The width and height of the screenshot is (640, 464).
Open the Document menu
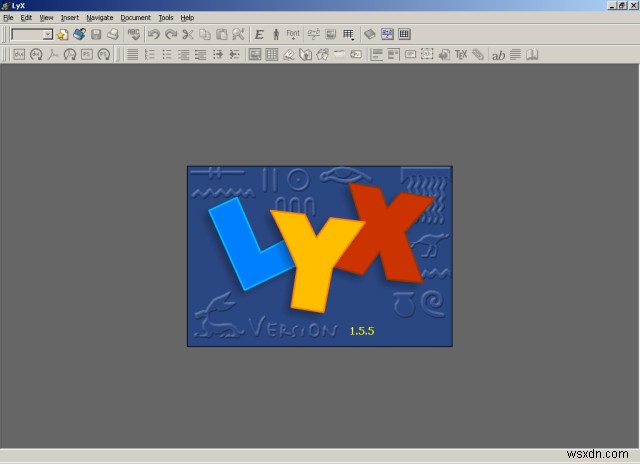(136, 18)
